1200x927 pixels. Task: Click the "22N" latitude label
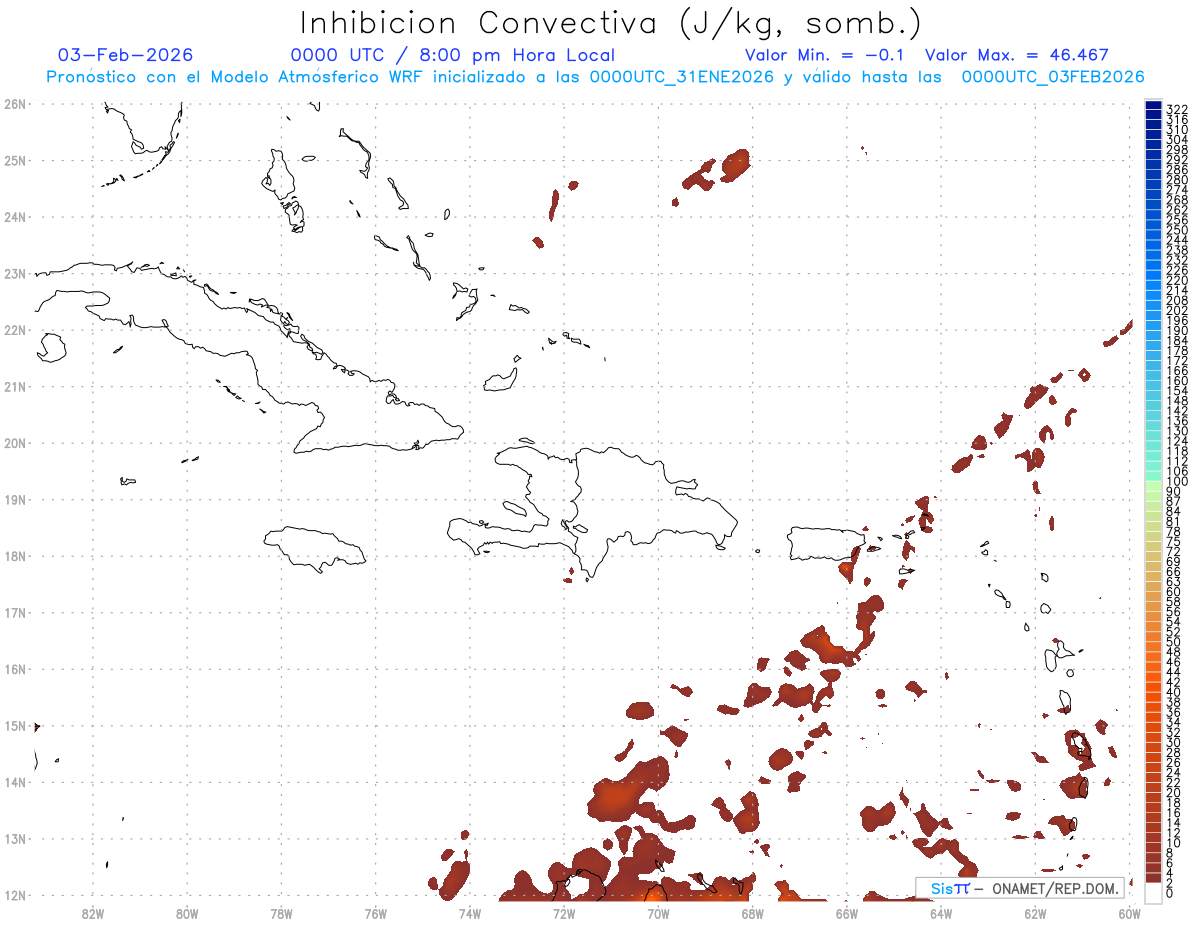(15, 330)
